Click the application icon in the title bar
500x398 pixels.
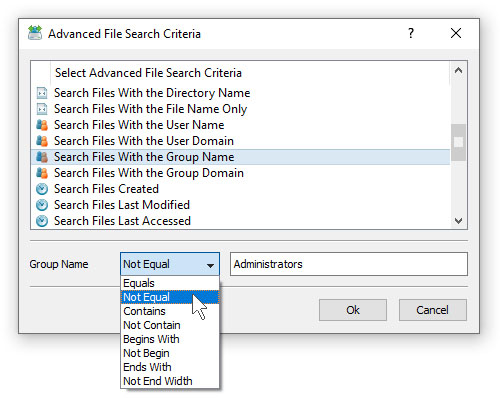(x=35, y=33)
